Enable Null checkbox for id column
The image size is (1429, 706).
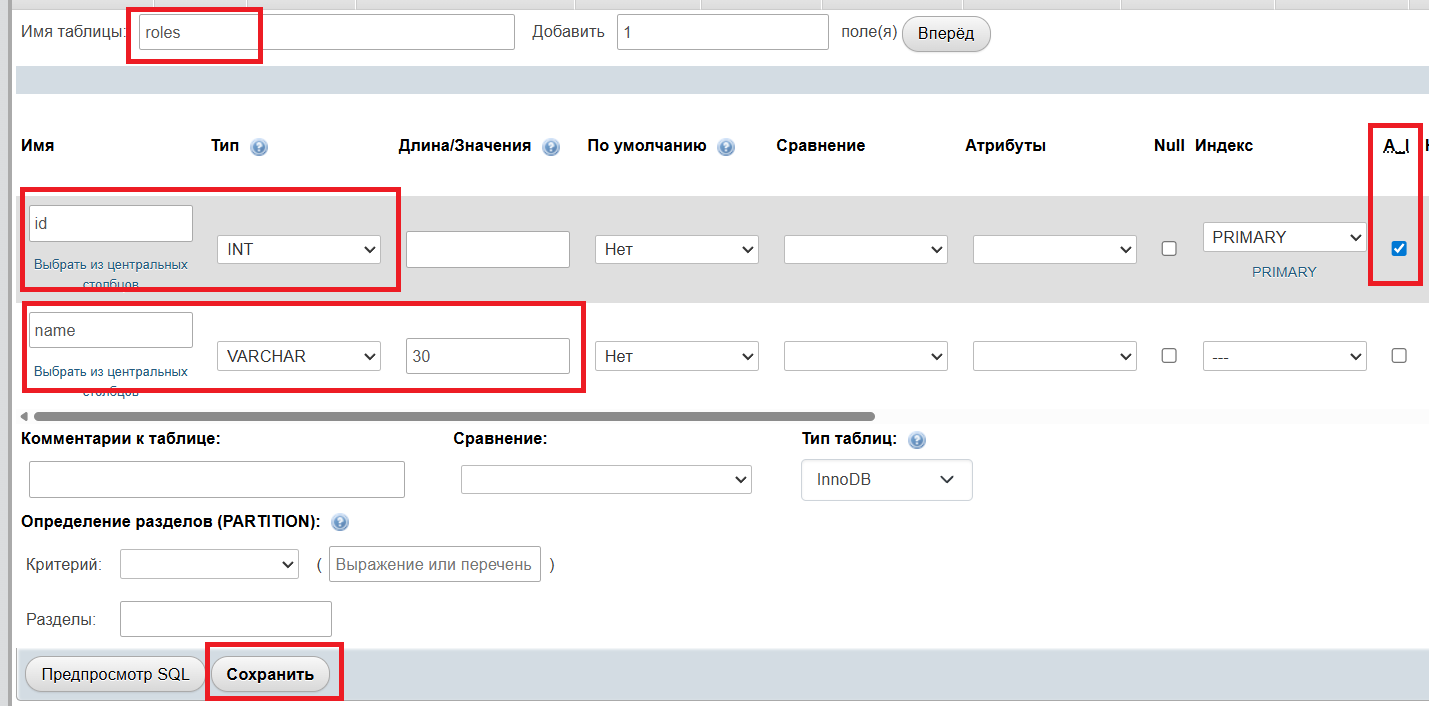(1169, 249)
